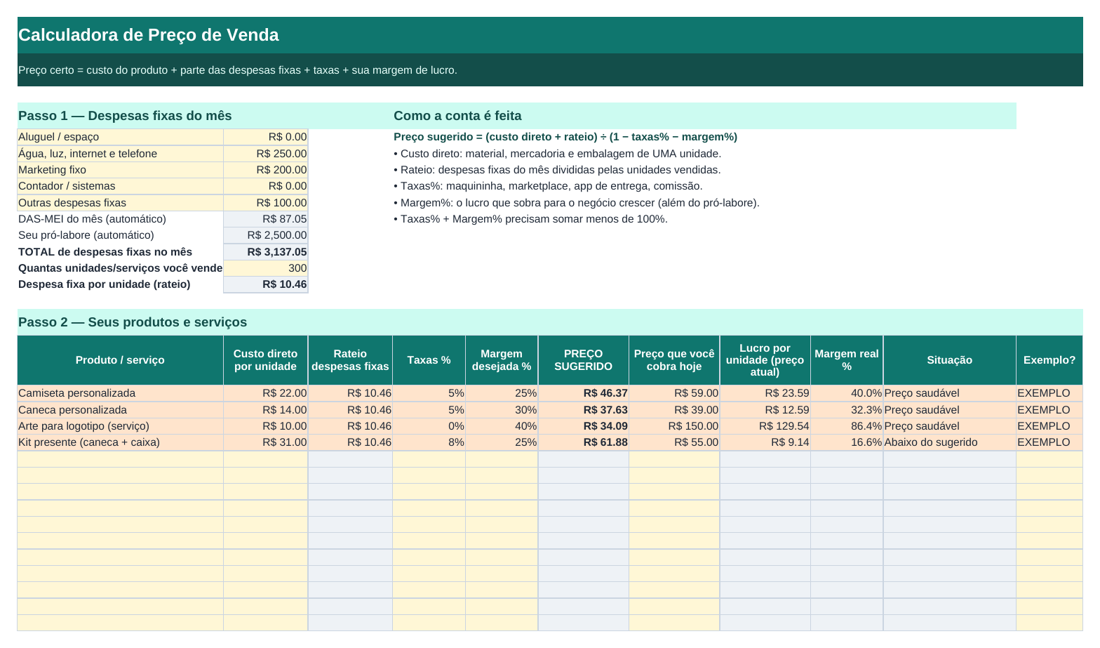Click Caneca direct cost R$ 14.00

click(265, 410)
